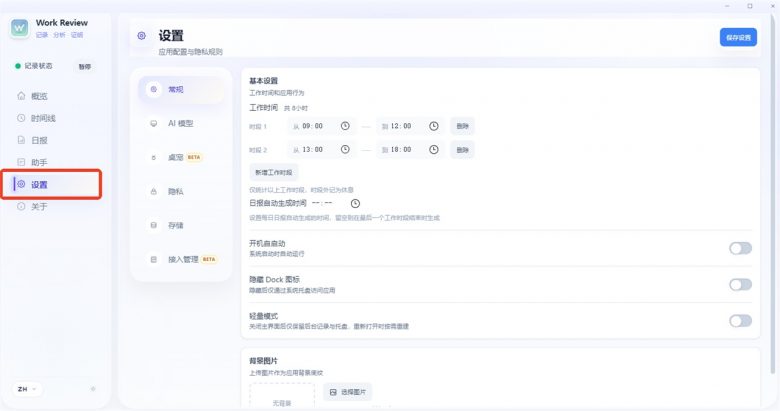Open 时间线 via its clock icon
The height and width of the screenshot is (411, 780).
tap(21, 118)
